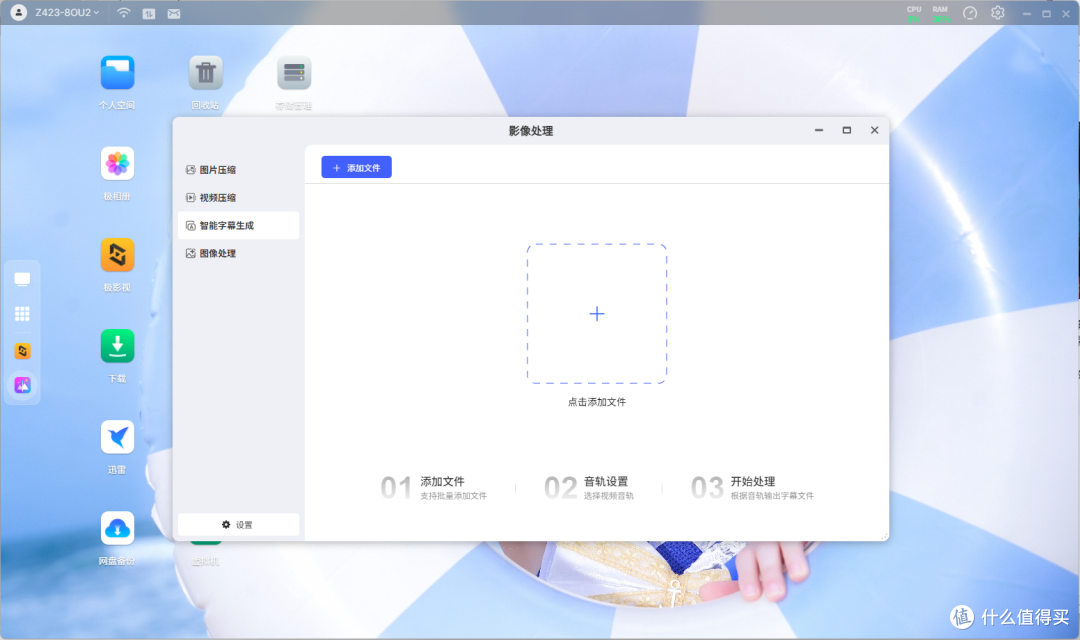Open the app grid launcher in left dock
This screenshot has height=640, width=1080.
coord(22,314)
